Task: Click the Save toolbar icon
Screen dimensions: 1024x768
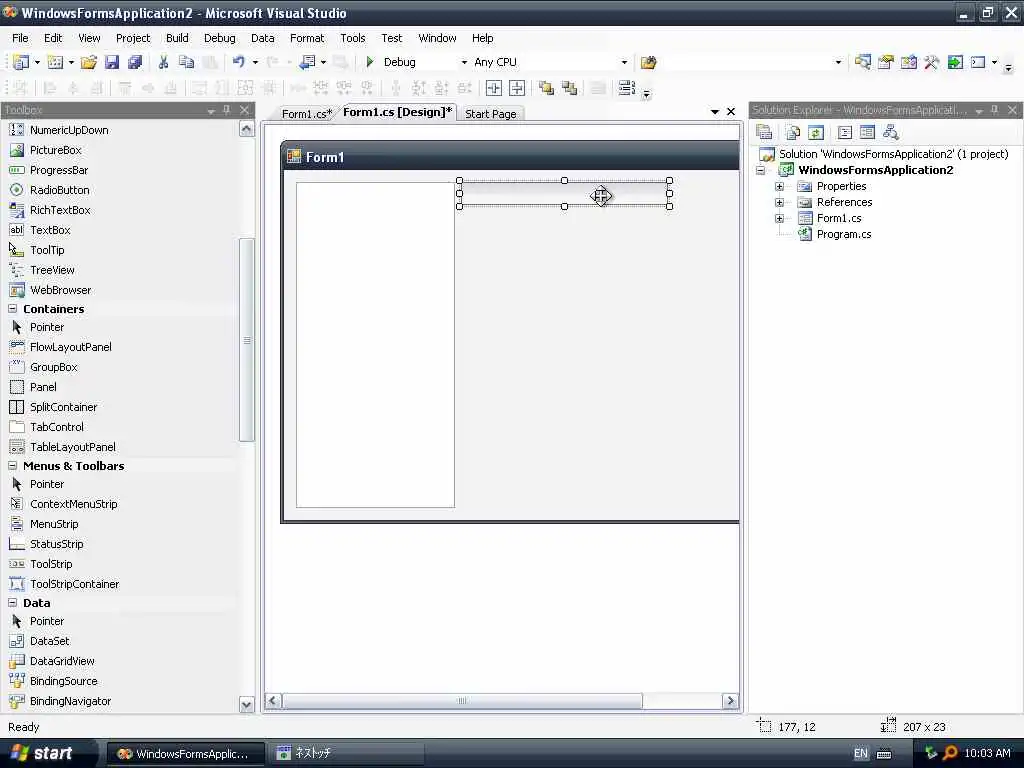Action: [x=112, y=62]
